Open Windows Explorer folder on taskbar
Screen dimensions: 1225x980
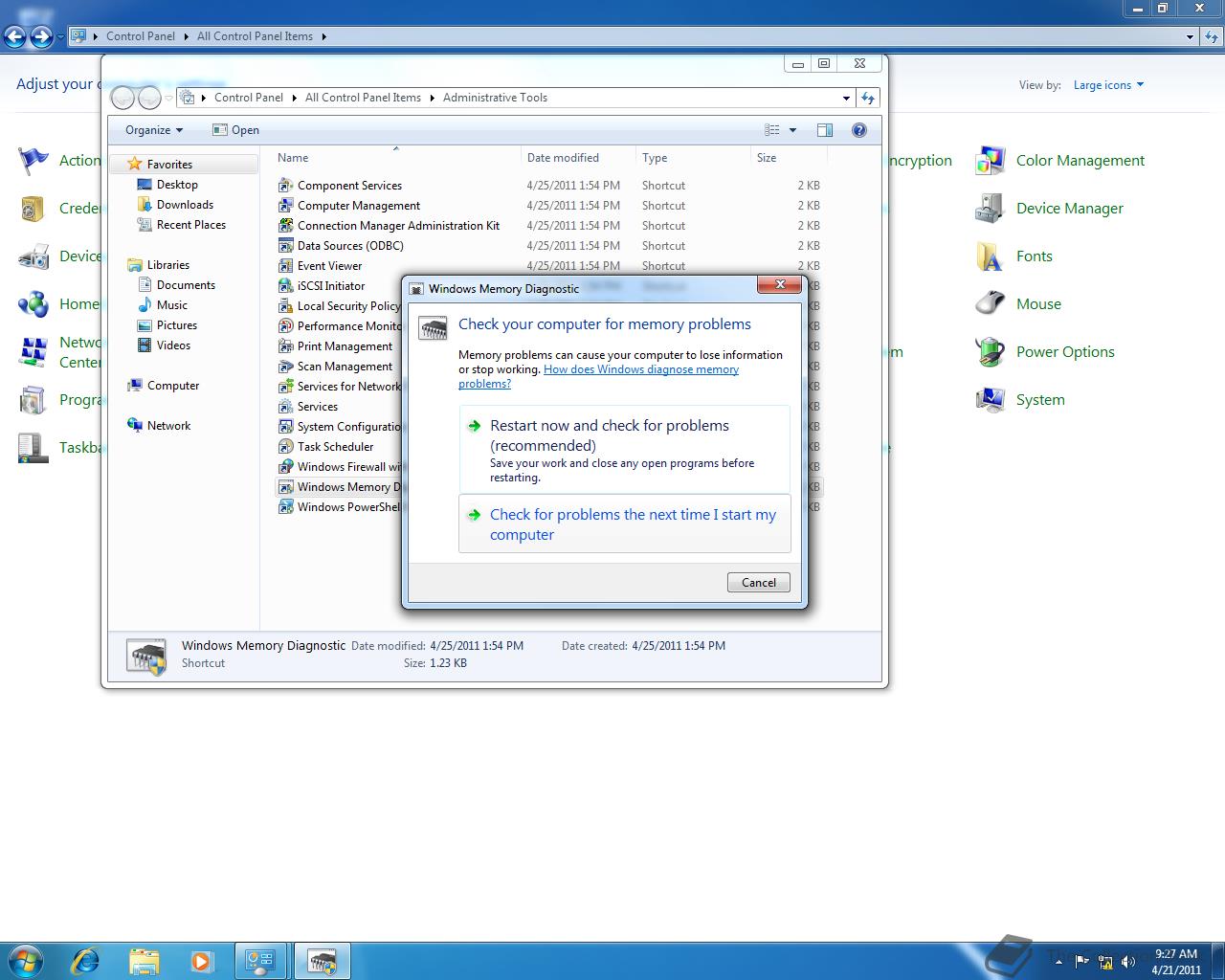pos(144,961)
